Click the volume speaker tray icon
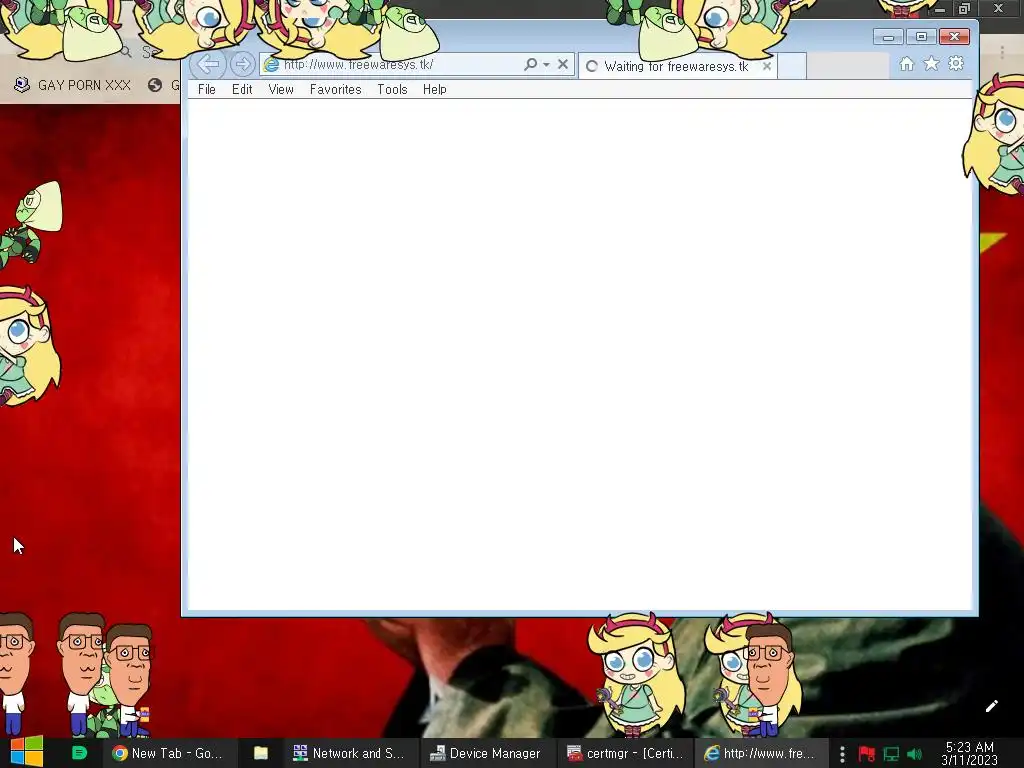Screen dimensions: 1024x768 [915, 754]
